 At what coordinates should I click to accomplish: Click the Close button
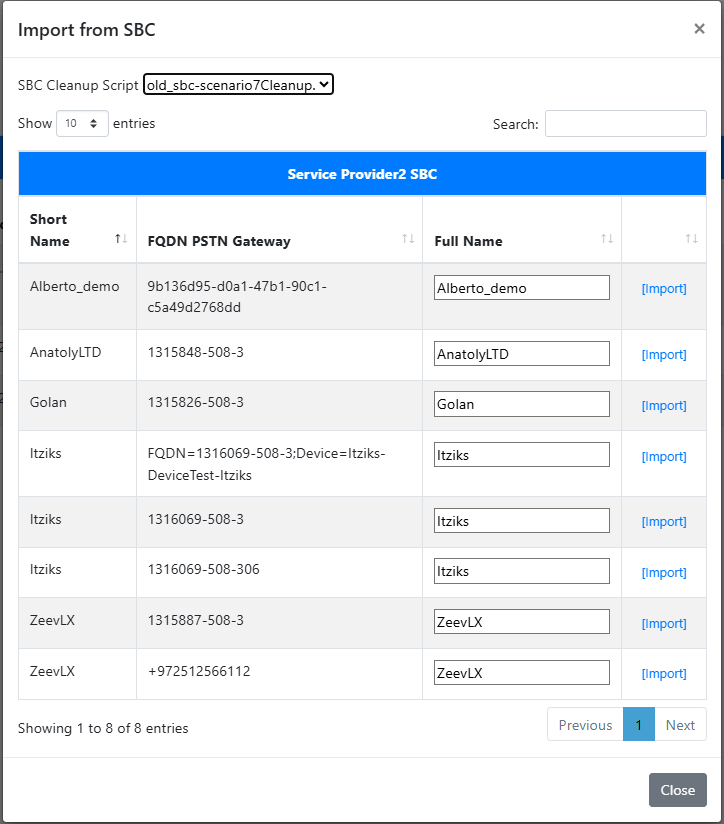point(678,790)
